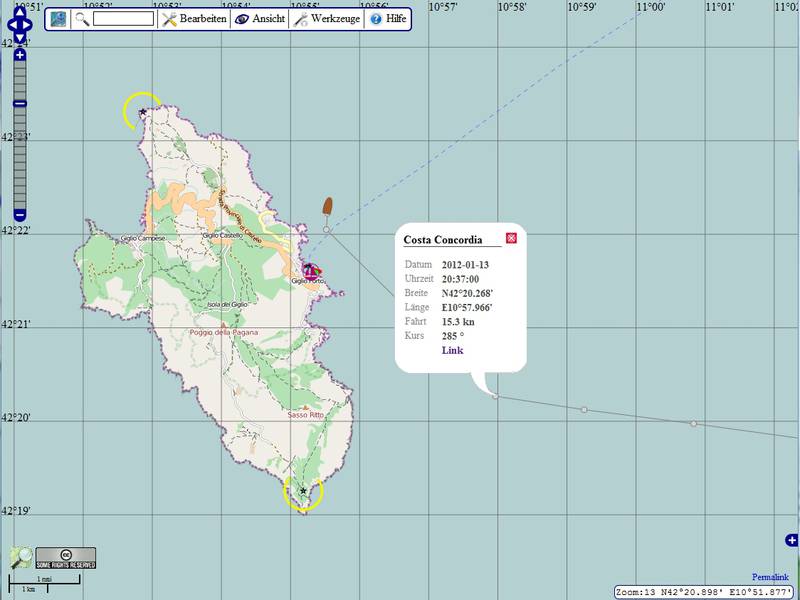Click the track point under the popup tail
800x600 pixels.
coord(495,396)
